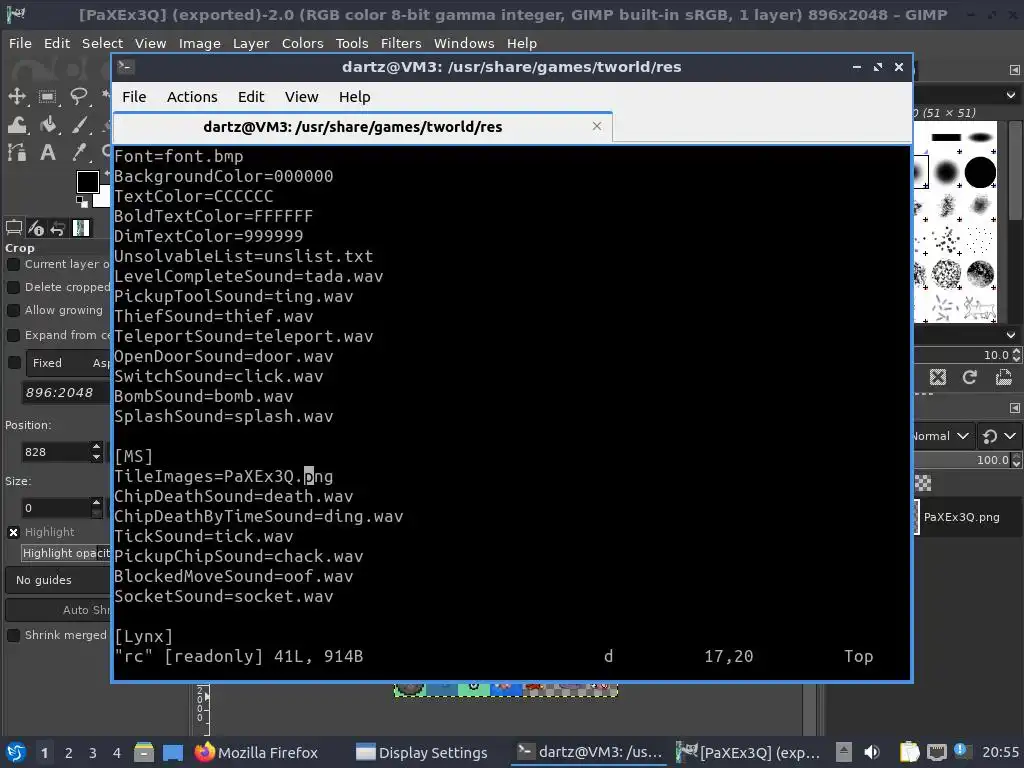Select the Rectangle Select tool
Viewport: 1024px width, 768px height.
tap(47, 97)
